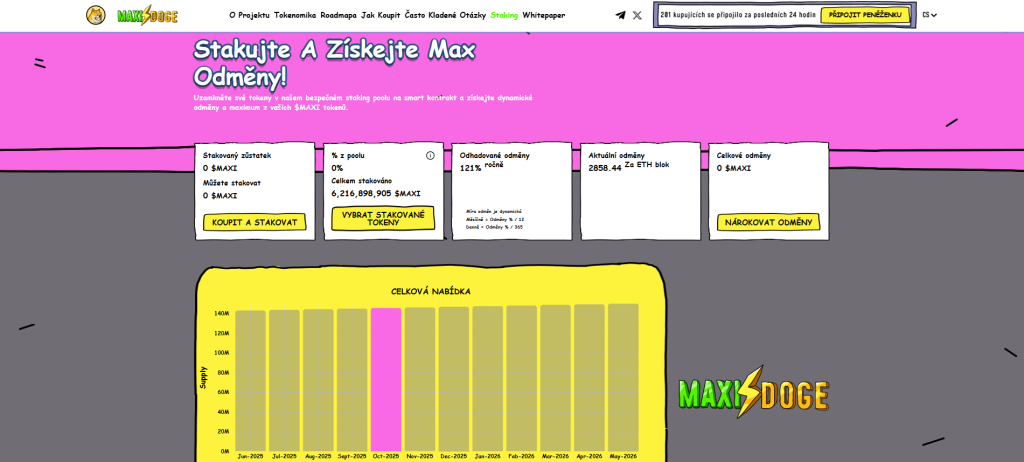Click the Aktuální odměny label
Image resolution: width=1024 pixels, height=462 pixels.
616,156
